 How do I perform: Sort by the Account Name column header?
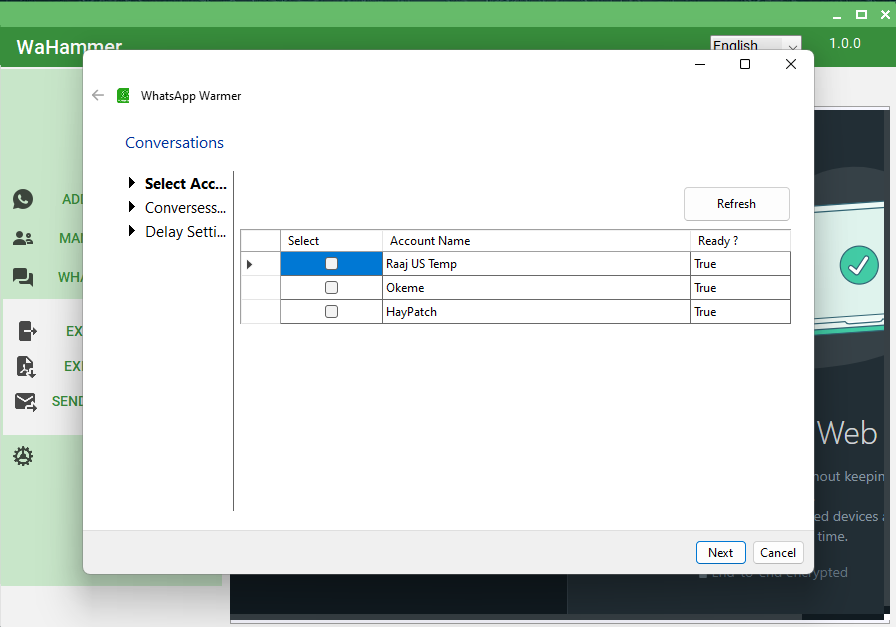535,241
